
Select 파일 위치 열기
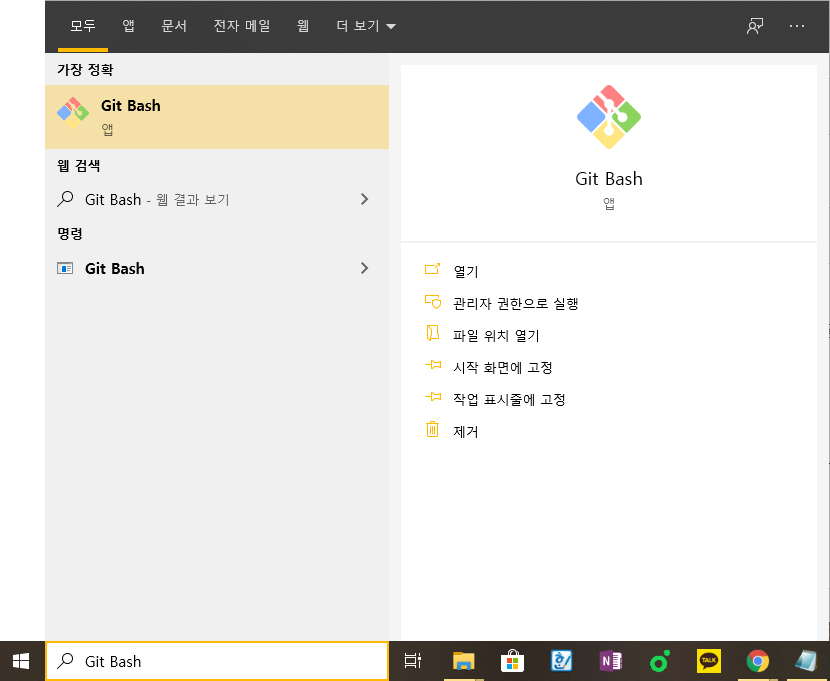496,335
